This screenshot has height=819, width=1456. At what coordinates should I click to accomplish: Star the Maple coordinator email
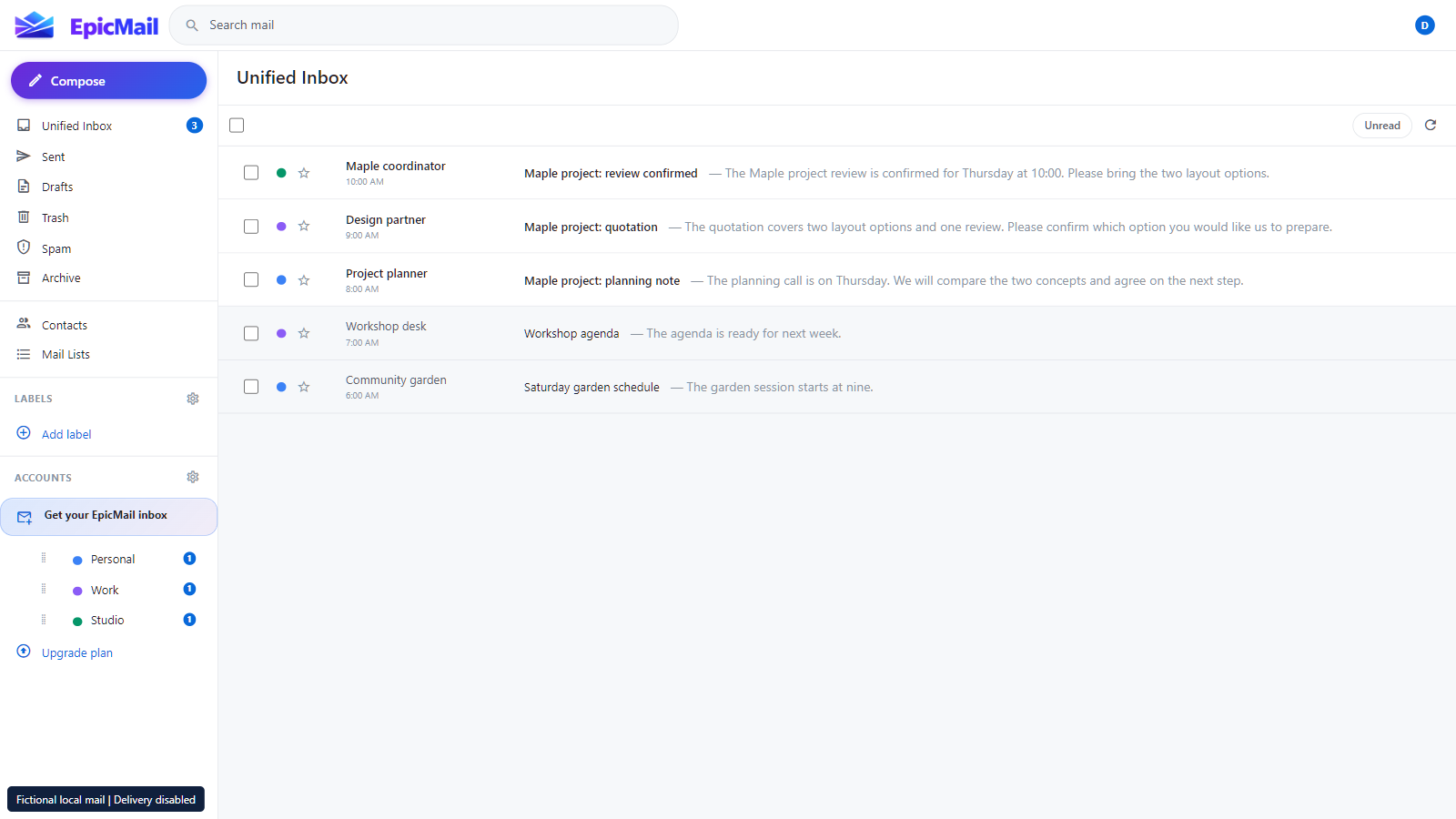[x=304, y=173]
